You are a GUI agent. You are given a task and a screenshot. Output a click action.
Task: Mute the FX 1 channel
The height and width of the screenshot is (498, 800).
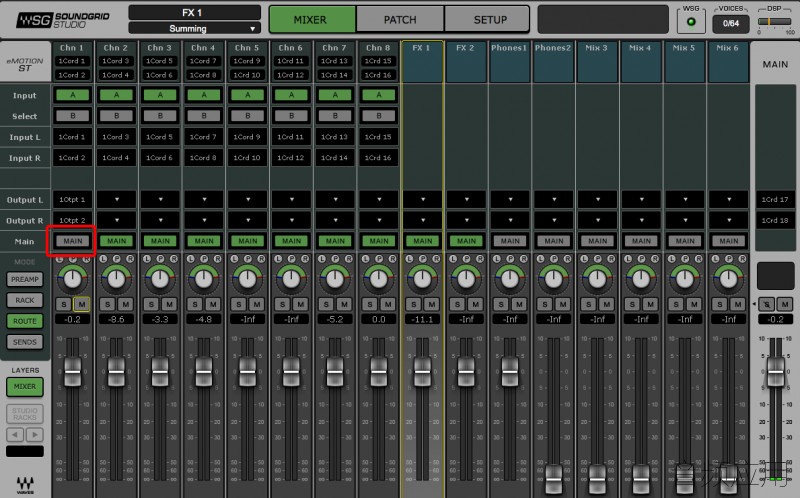click(432, 305)
